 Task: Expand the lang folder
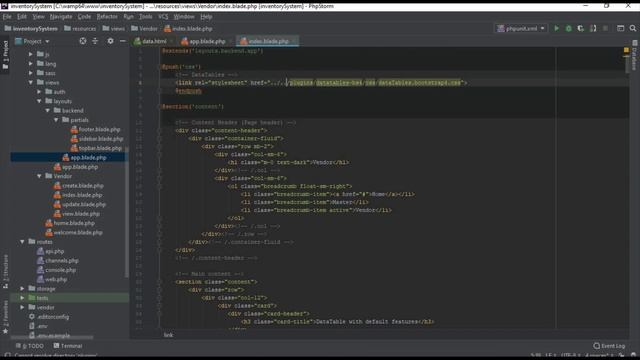tap(31, 63)
